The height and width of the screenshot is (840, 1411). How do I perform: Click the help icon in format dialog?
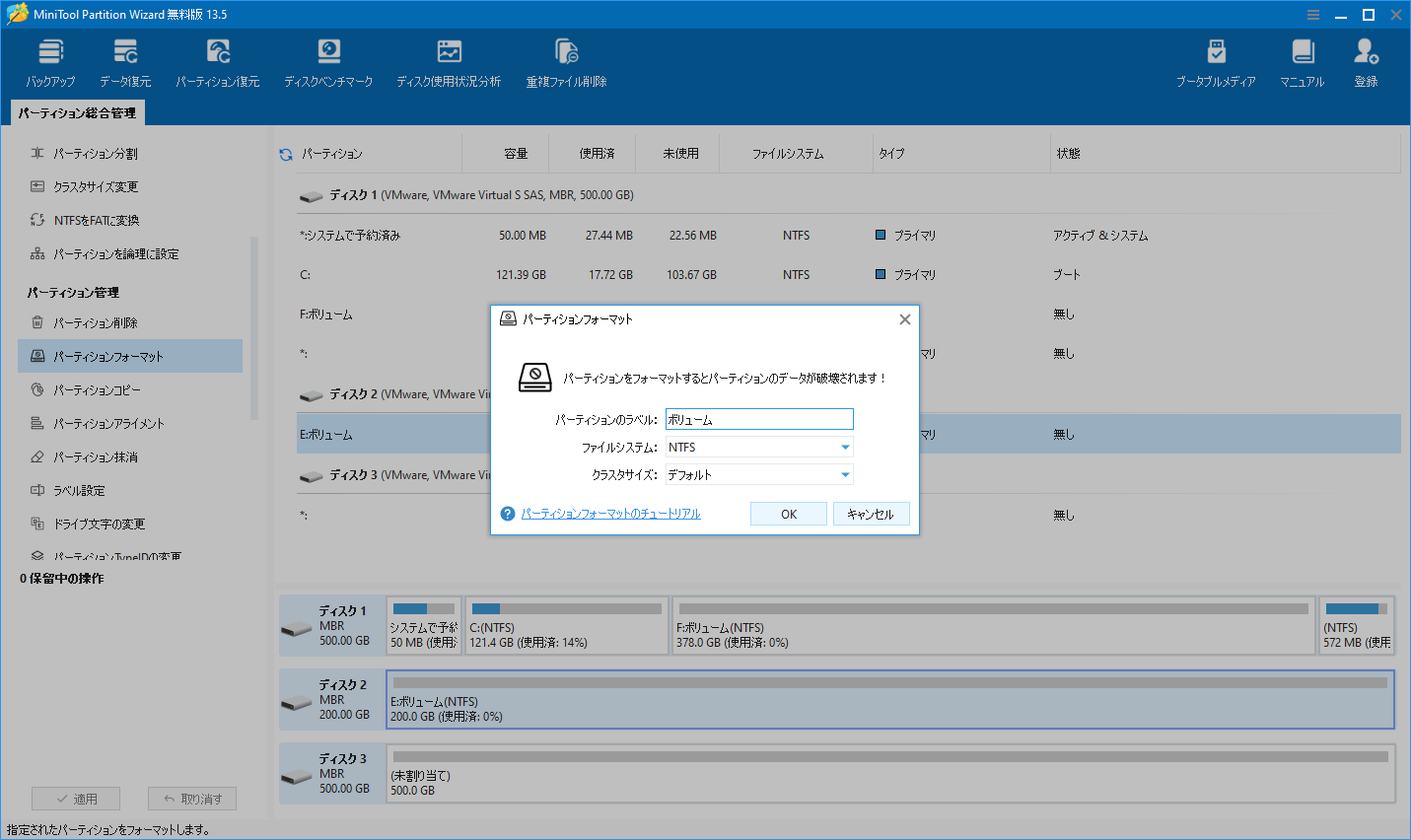coord(506,513)
